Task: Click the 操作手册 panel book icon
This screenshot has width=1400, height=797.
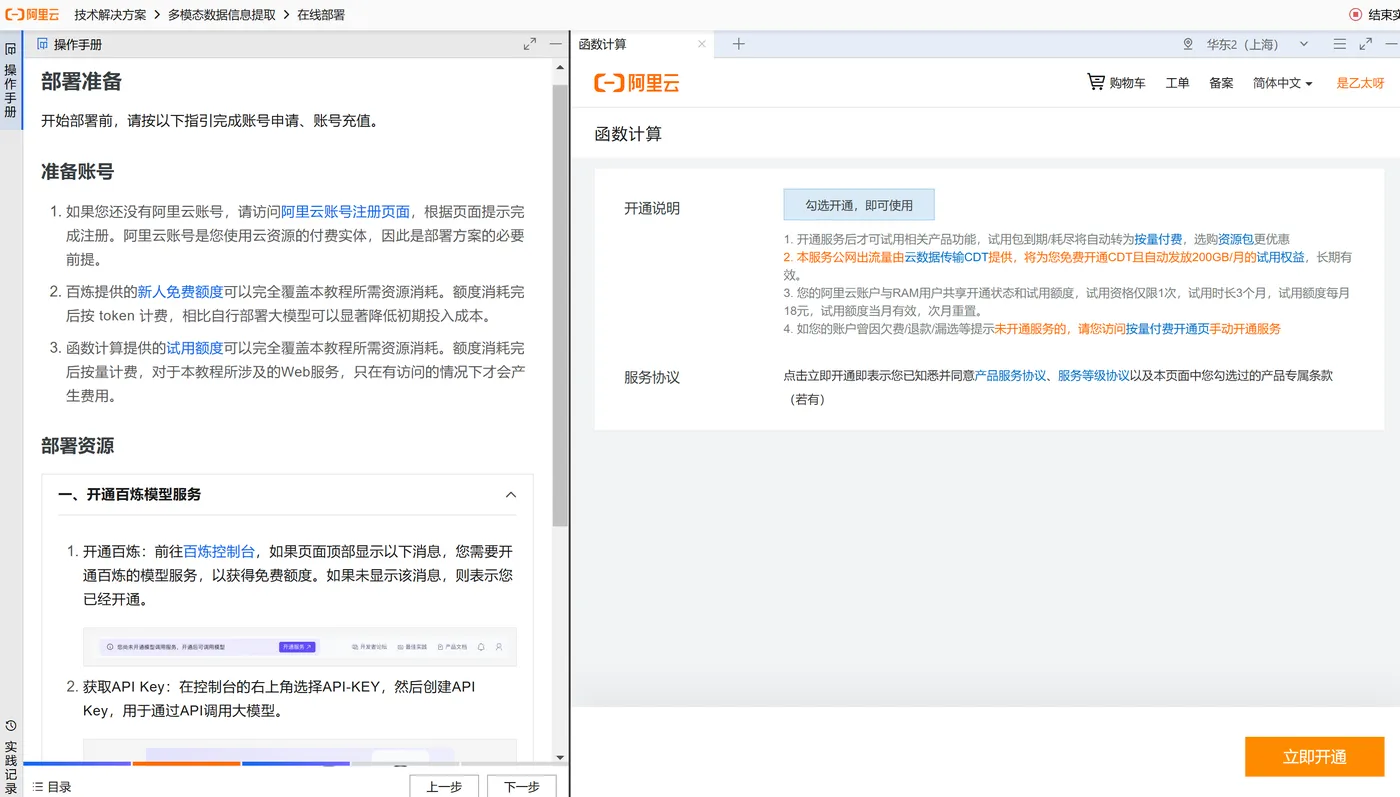Action: tap(42, 44)
